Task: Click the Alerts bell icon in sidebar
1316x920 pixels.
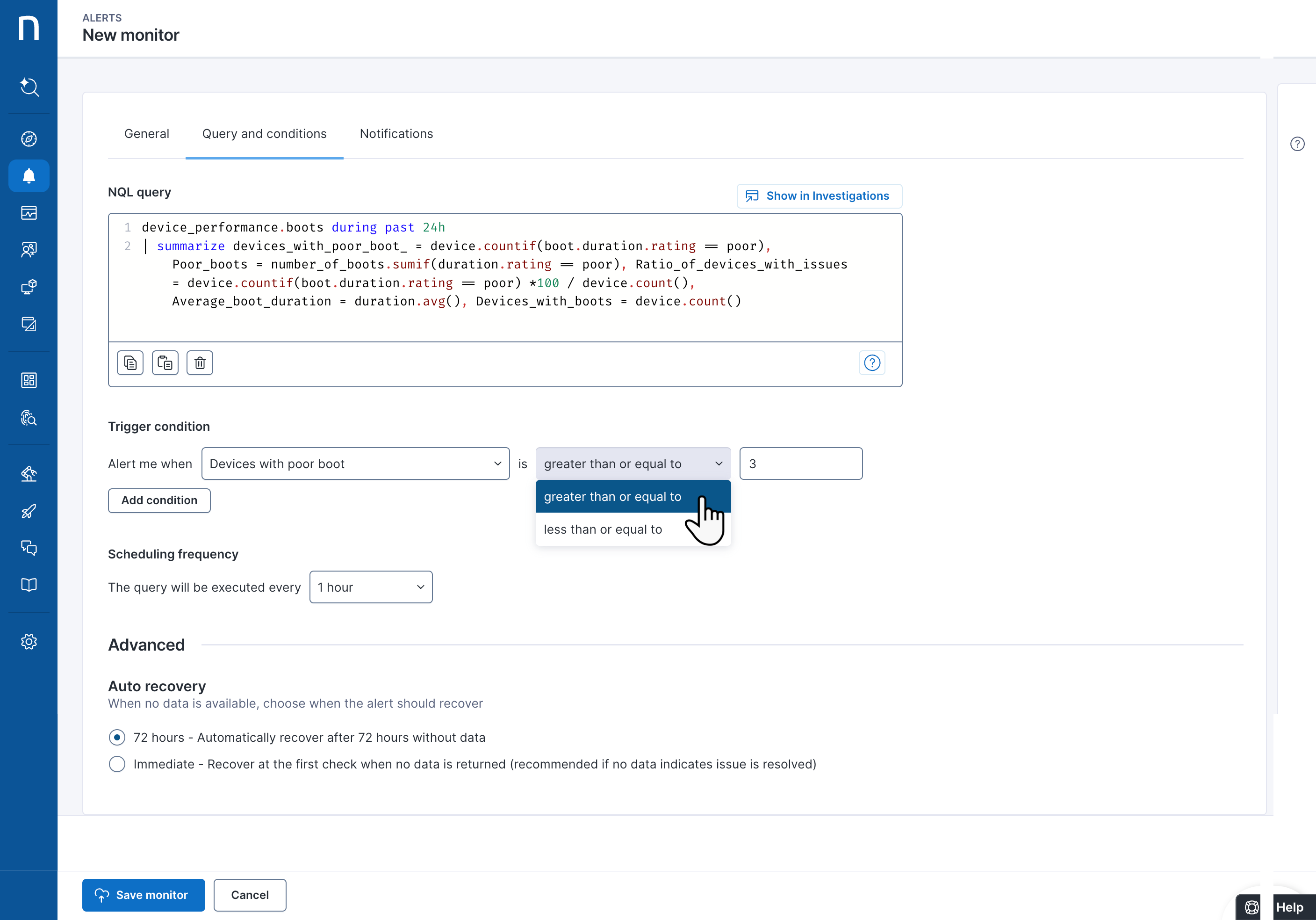Action: click(29, 176)
